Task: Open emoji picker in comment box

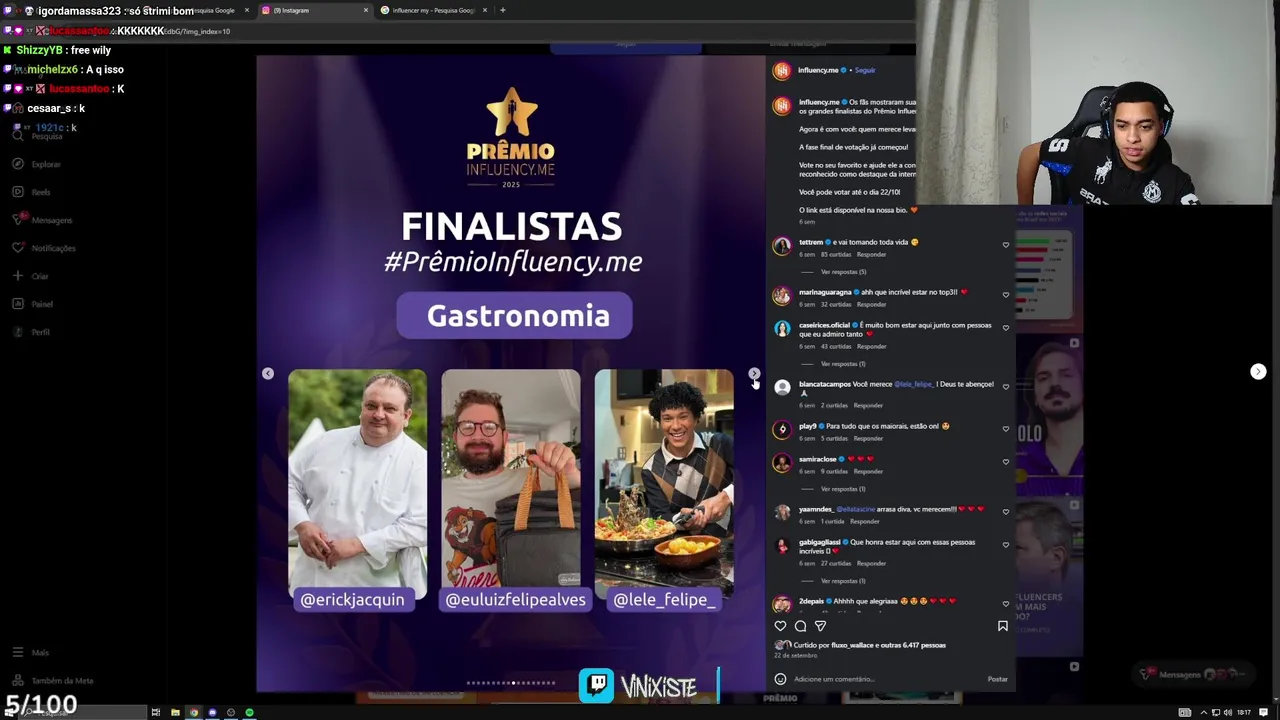Action: [x=780, y=679]
